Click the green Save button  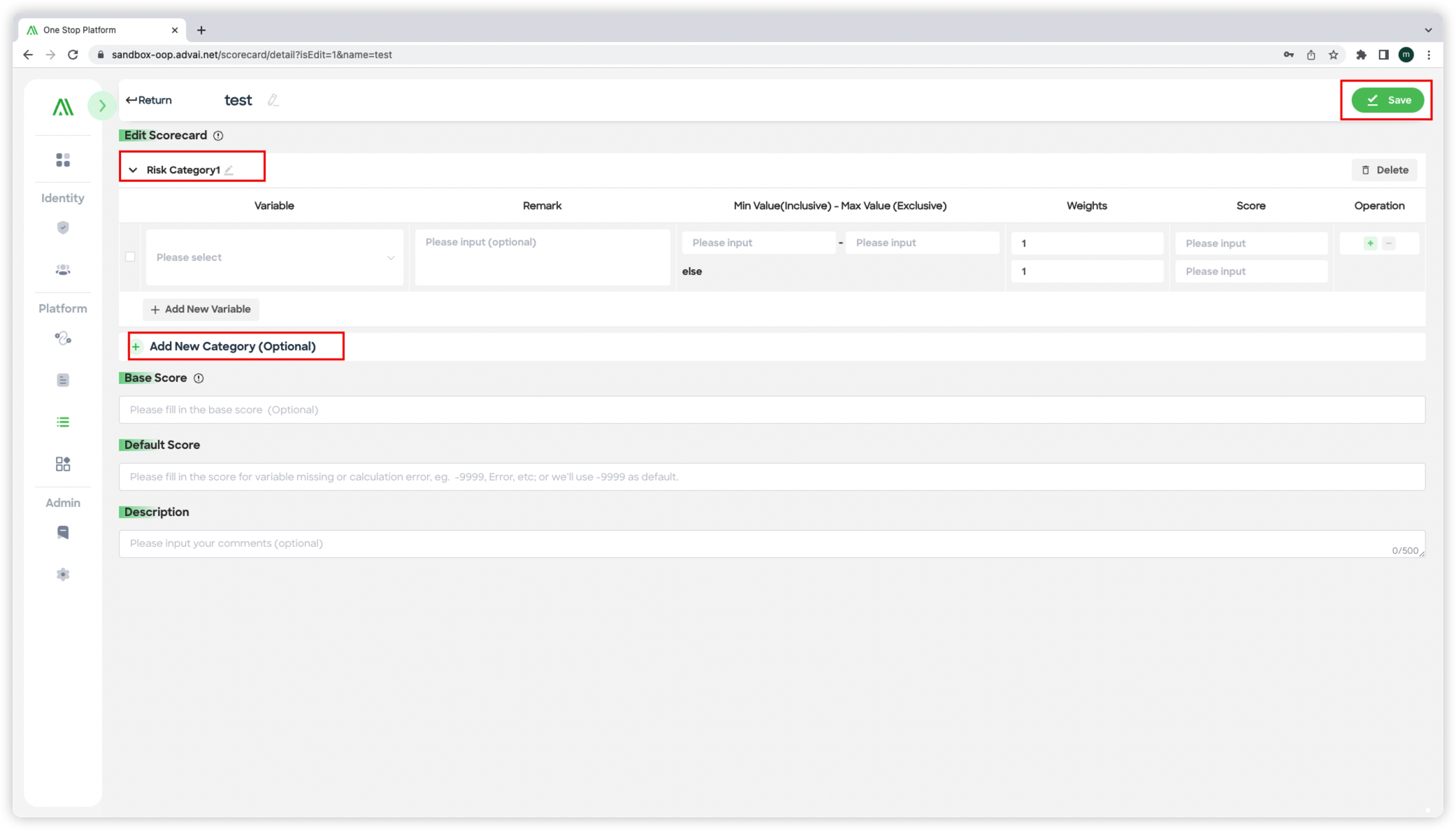tap(1387, 100)
